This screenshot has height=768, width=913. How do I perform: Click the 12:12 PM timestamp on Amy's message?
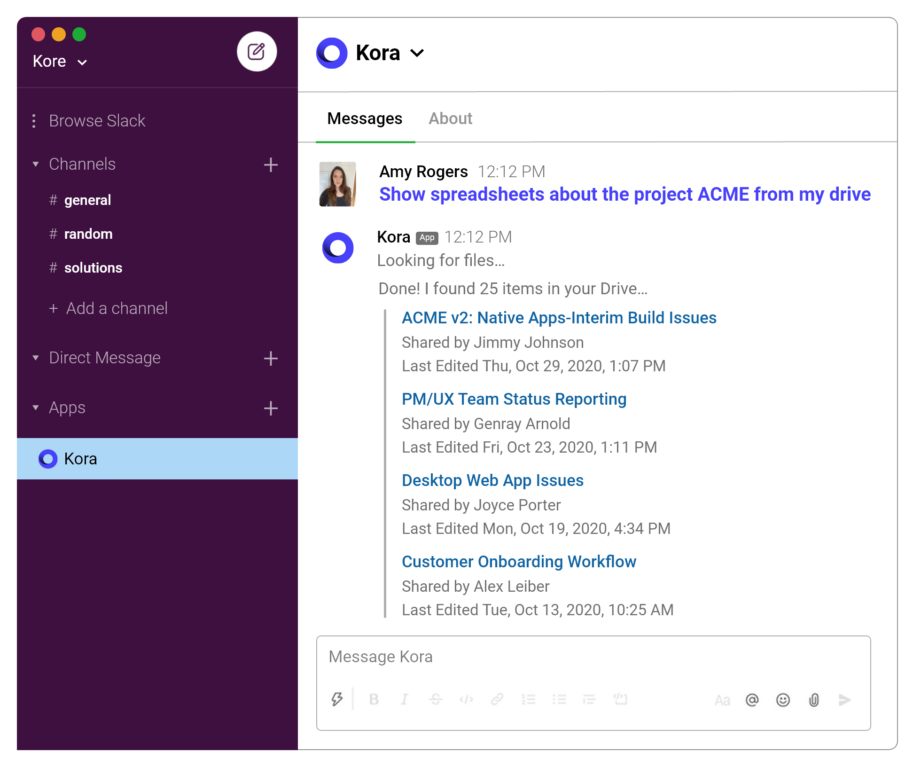tap(511, 172)
